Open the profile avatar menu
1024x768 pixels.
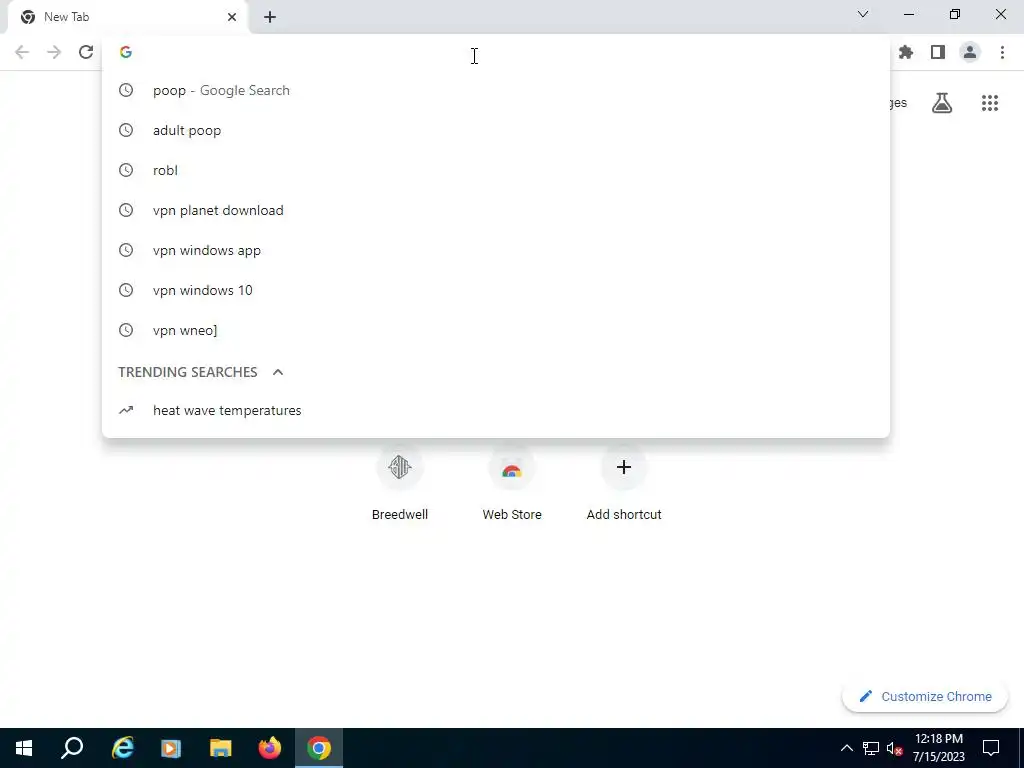[970, 52]
